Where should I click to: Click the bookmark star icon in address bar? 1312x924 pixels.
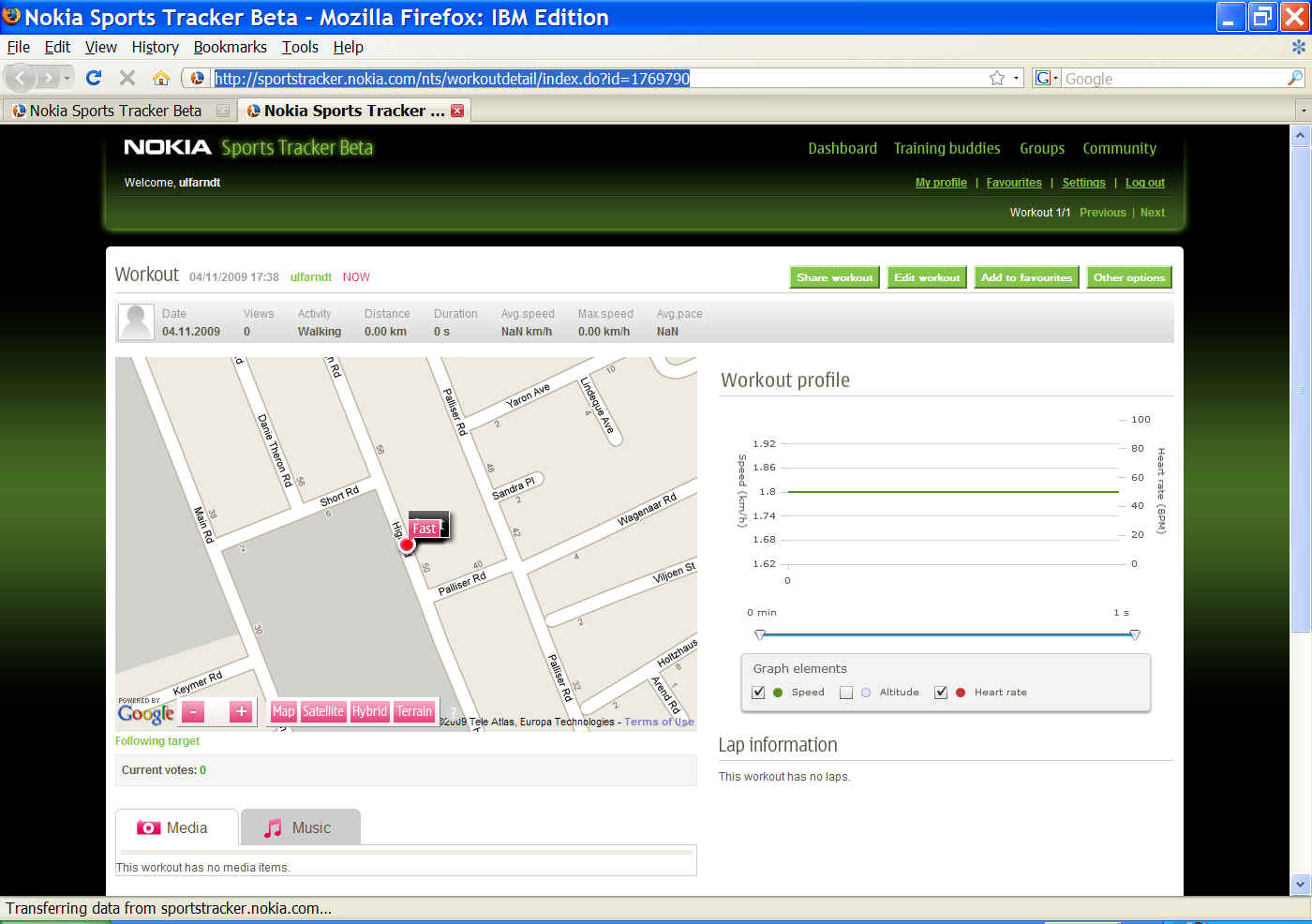point(997,79)
